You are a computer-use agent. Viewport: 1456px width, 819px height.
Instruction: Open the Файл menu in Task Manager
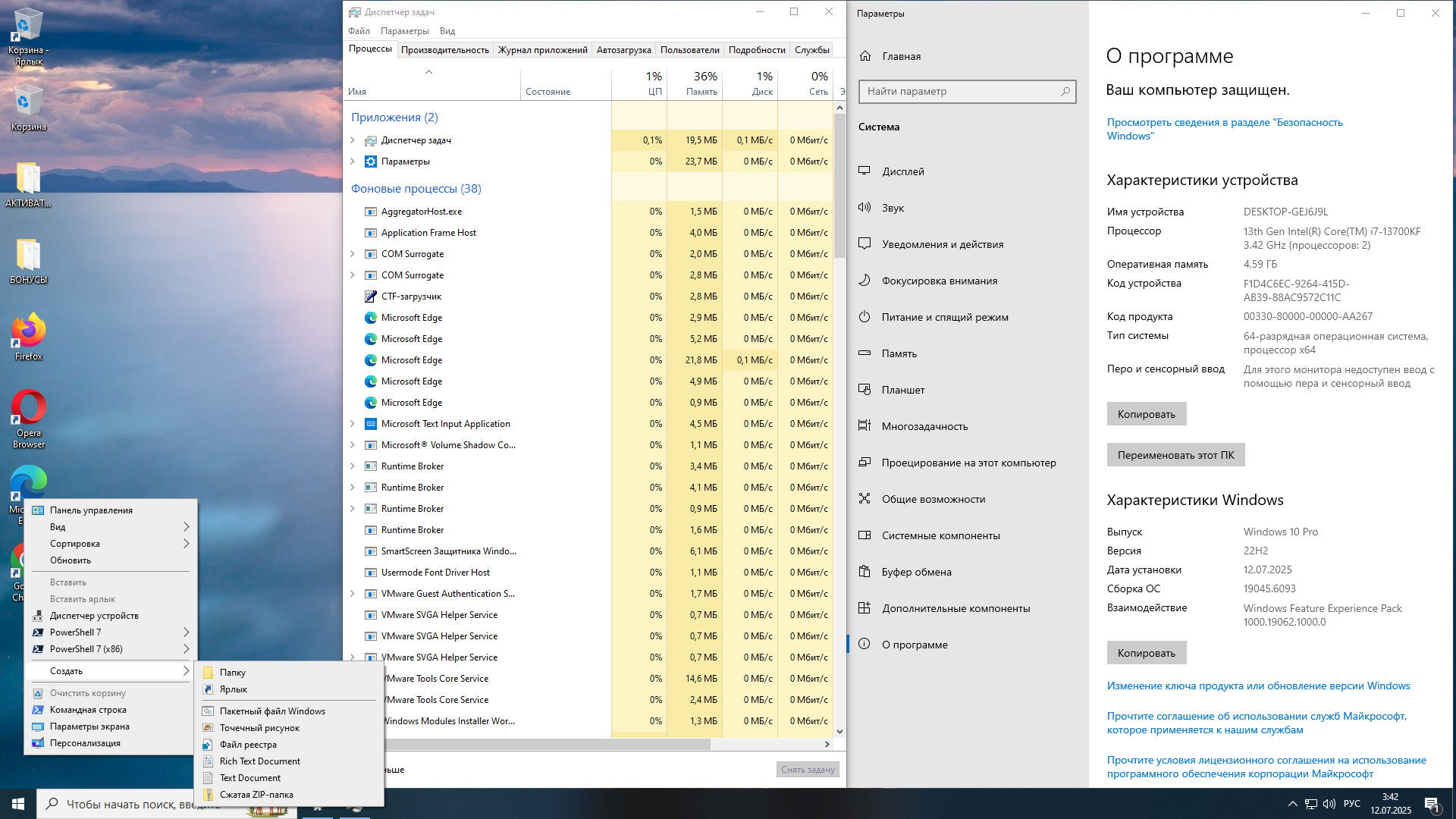359,31
